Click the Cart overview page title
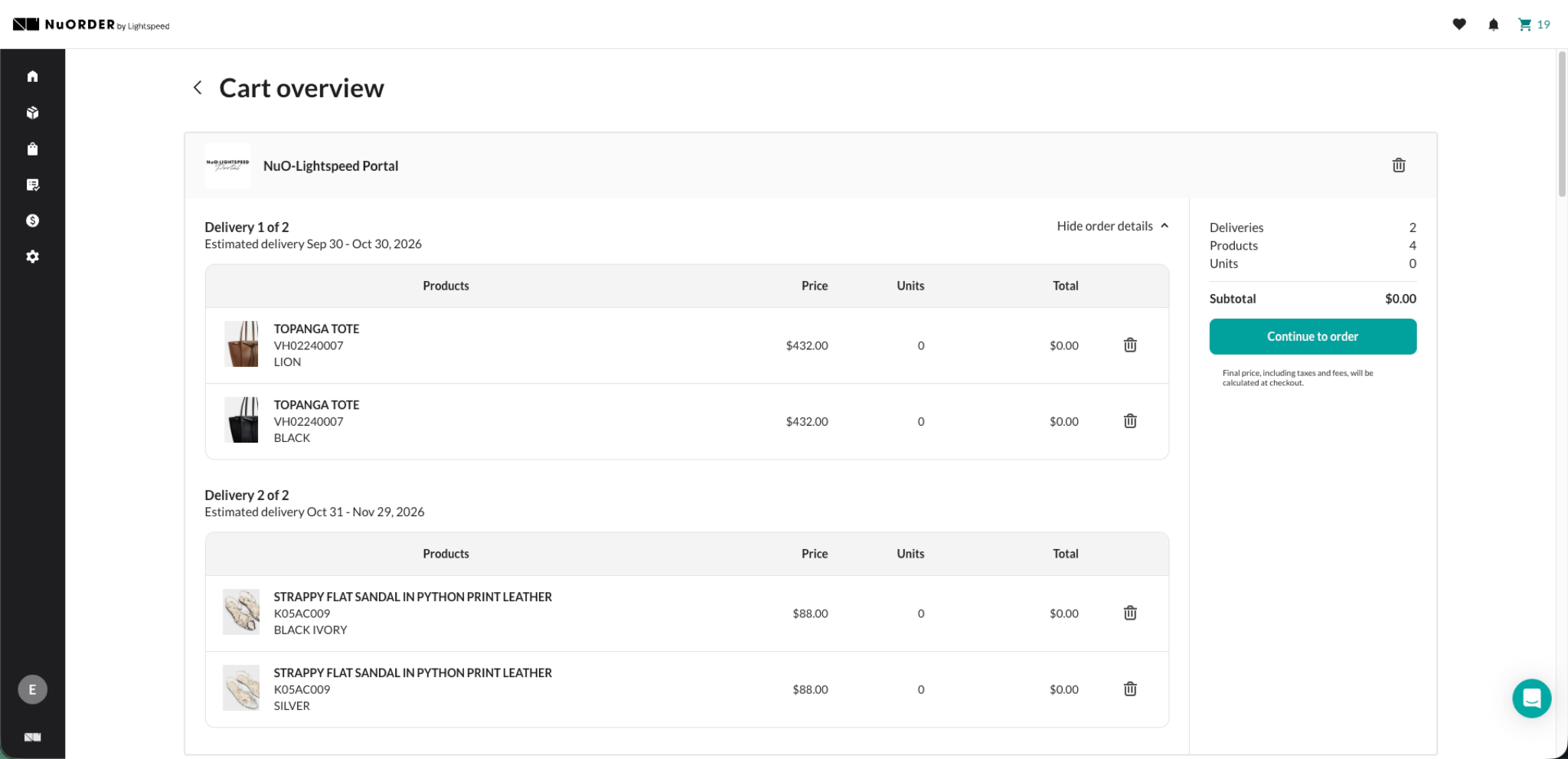 point(302,88)
